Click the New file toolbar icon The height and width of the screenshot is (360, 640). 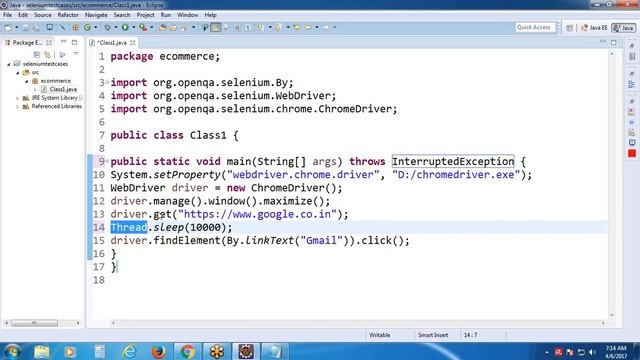tap(8, 27)
